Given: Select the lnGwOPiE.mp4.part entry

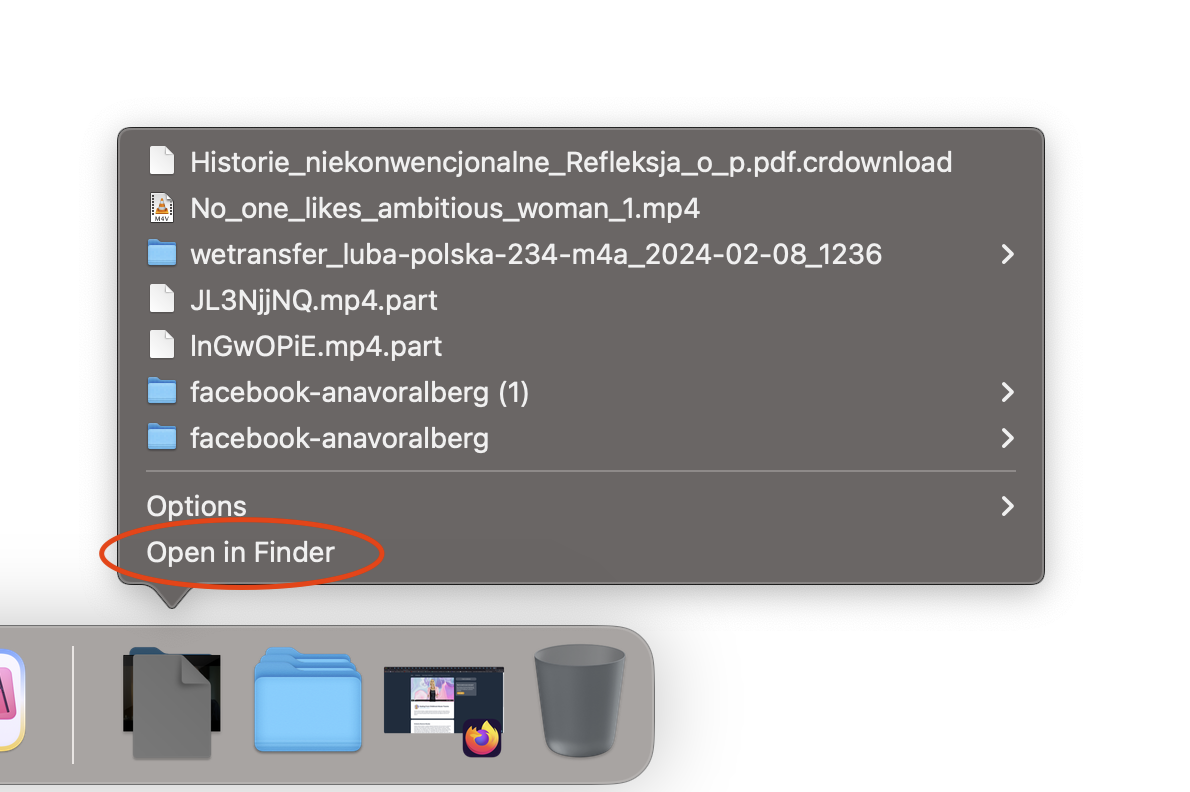Looking at the screenshot, I should pos(581,346).
